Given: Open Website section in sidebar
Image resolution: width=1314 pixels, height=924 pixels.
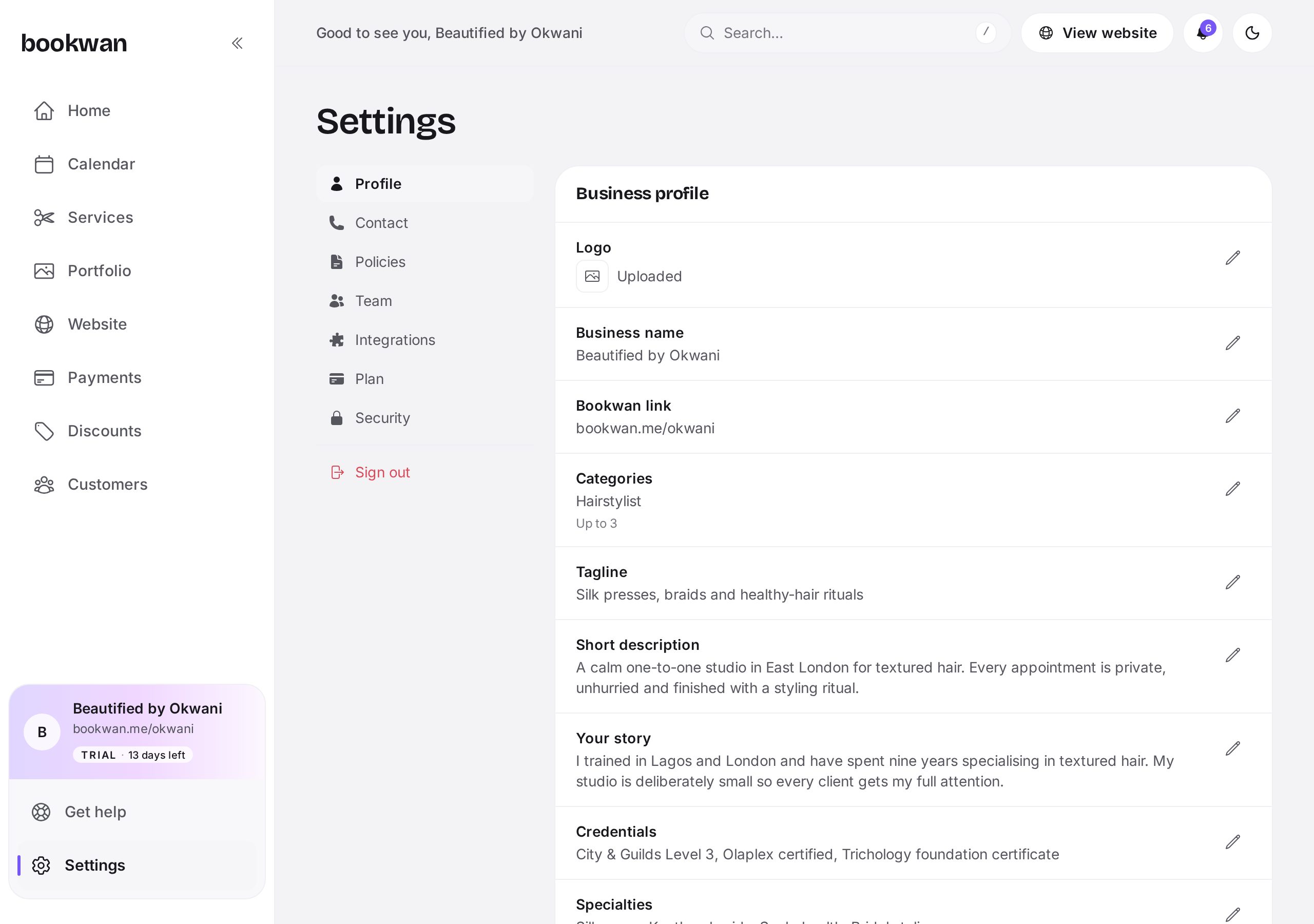Looking at the screenshot, I should click(137, 324).
